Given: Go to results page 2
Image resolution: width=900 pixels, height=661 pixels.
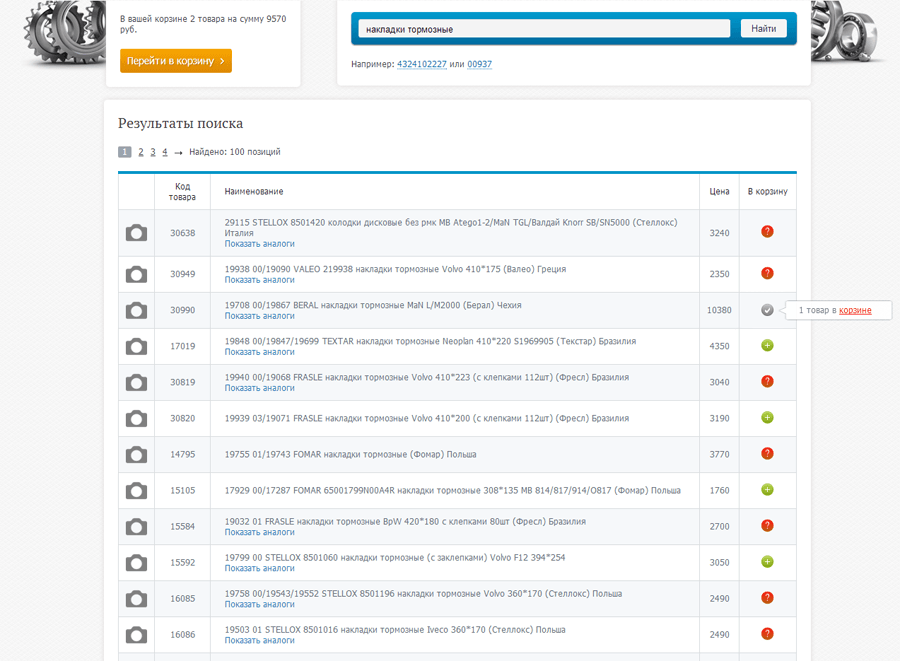Looking at the screenshot, I should point(141,152).
